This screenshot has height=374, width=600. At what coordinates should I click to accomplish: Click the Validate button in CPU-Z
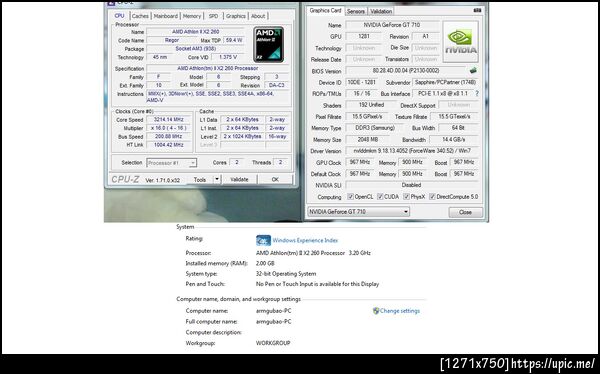(240, 179)
